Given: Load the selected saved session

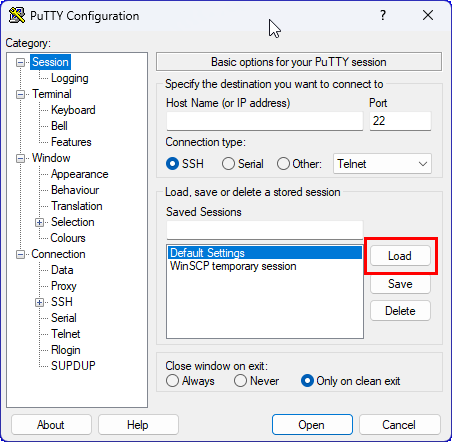Looking at the screenshot, I should pos(400,256).
